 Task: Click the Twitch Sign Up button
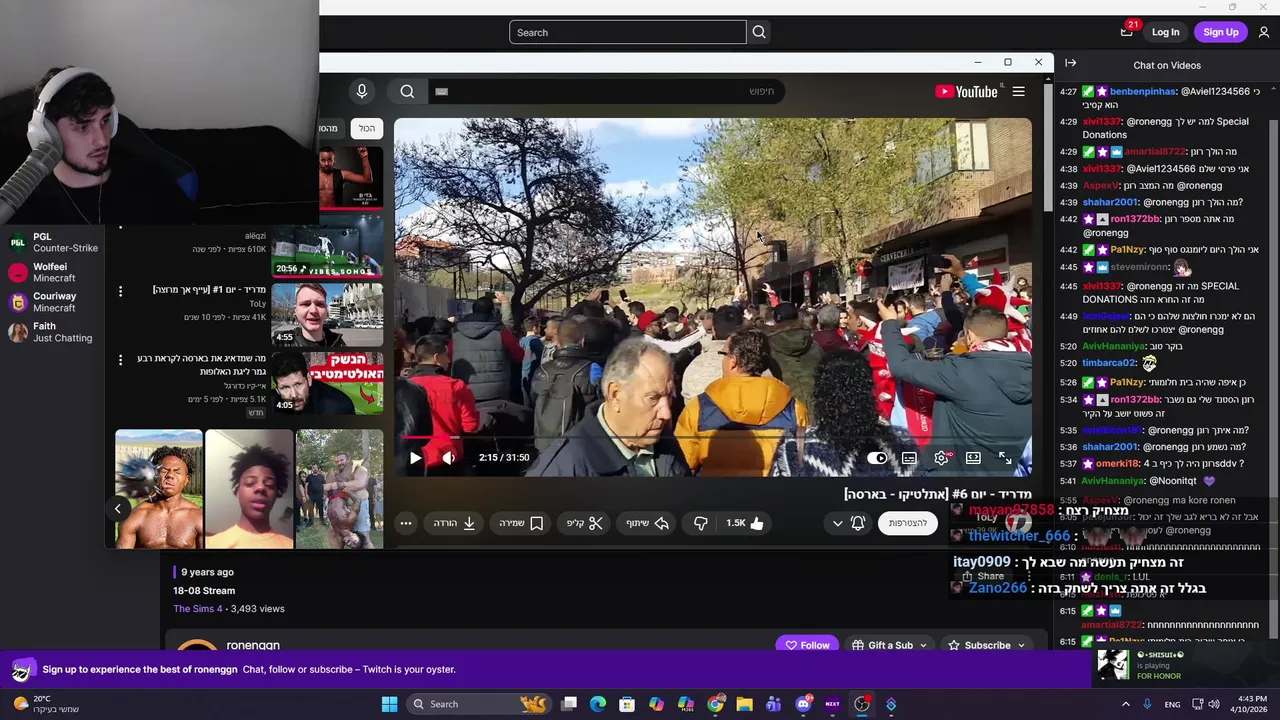(1220, 32)
